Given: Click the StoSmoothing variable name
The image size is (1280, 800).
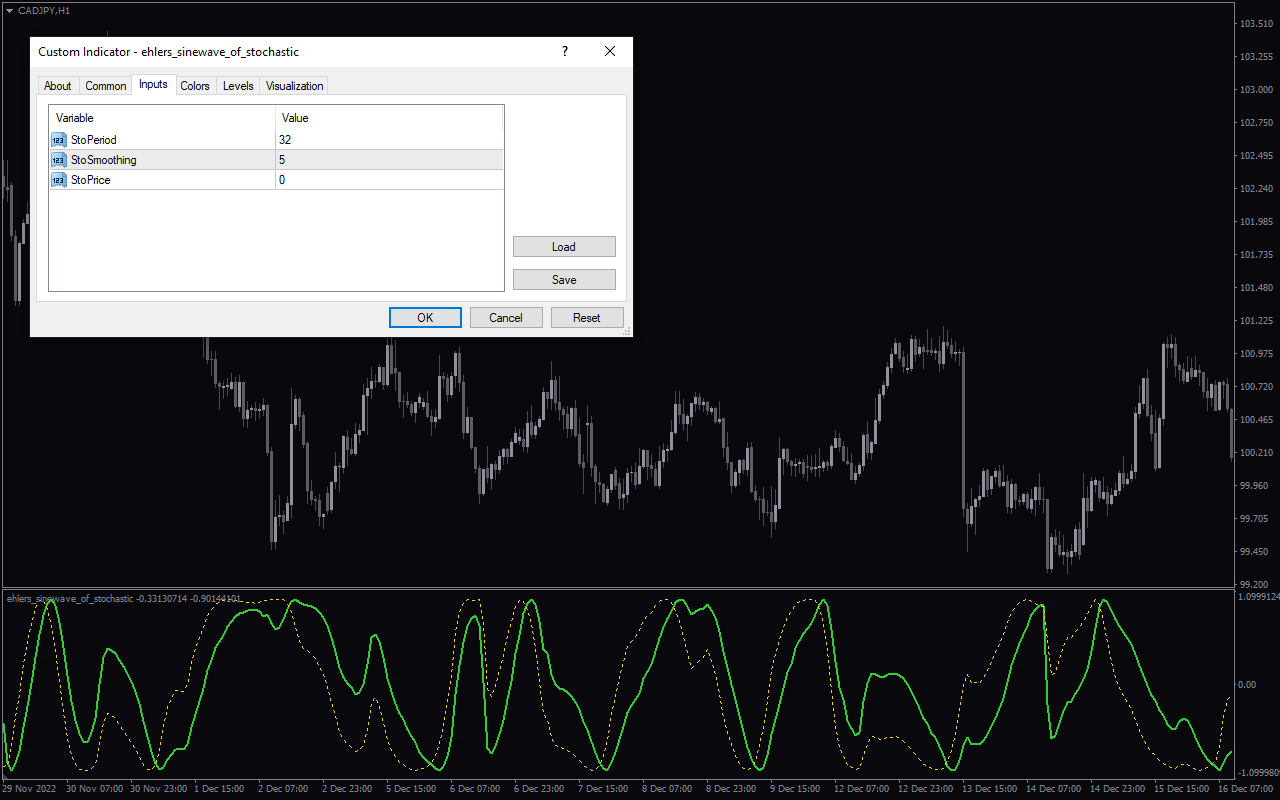Looking at the screenshot, I should point(103,160).
